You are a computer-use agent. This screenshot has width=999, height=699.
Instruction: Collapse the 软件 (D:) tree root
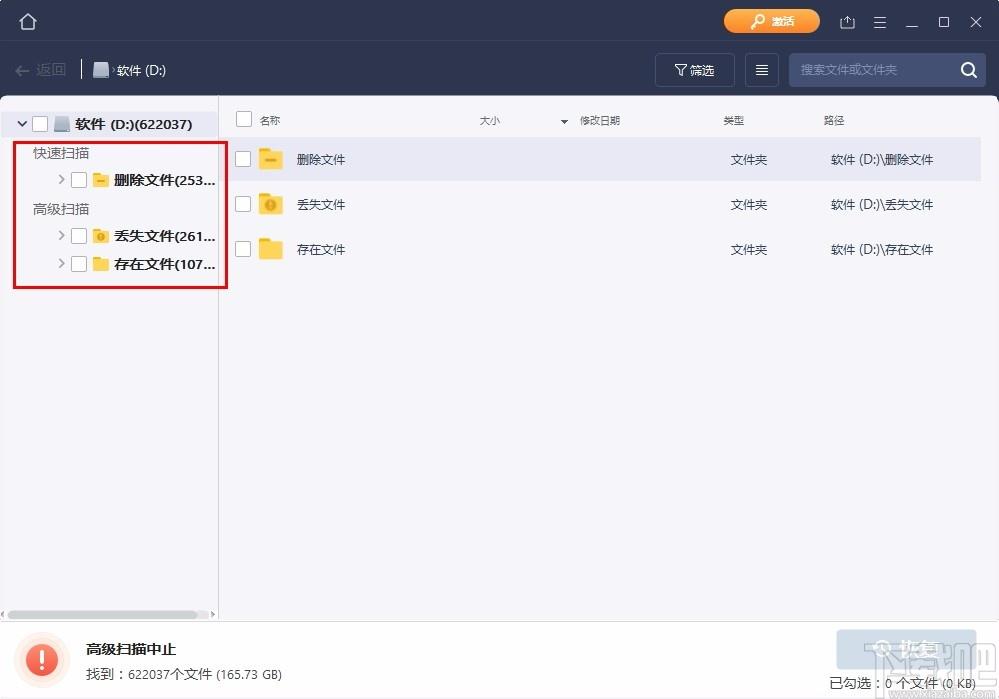tap(22, 124)
